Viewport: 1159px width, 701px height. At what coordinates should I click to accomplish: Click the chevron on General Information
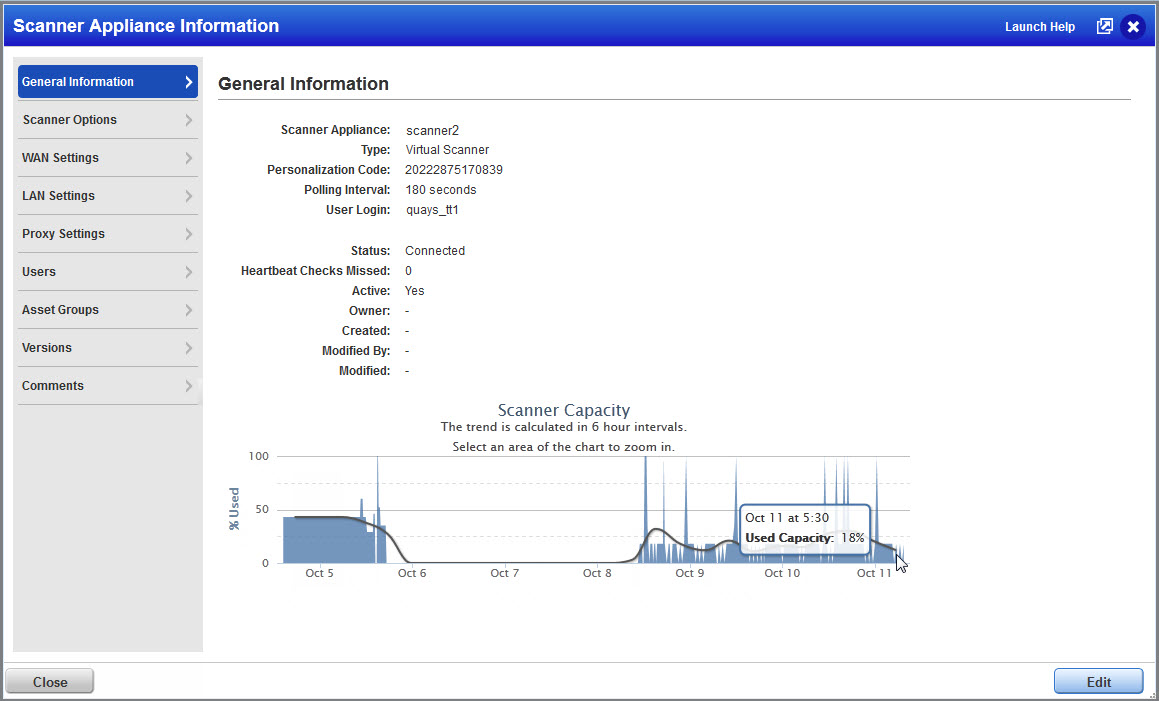tap(190, 81)
